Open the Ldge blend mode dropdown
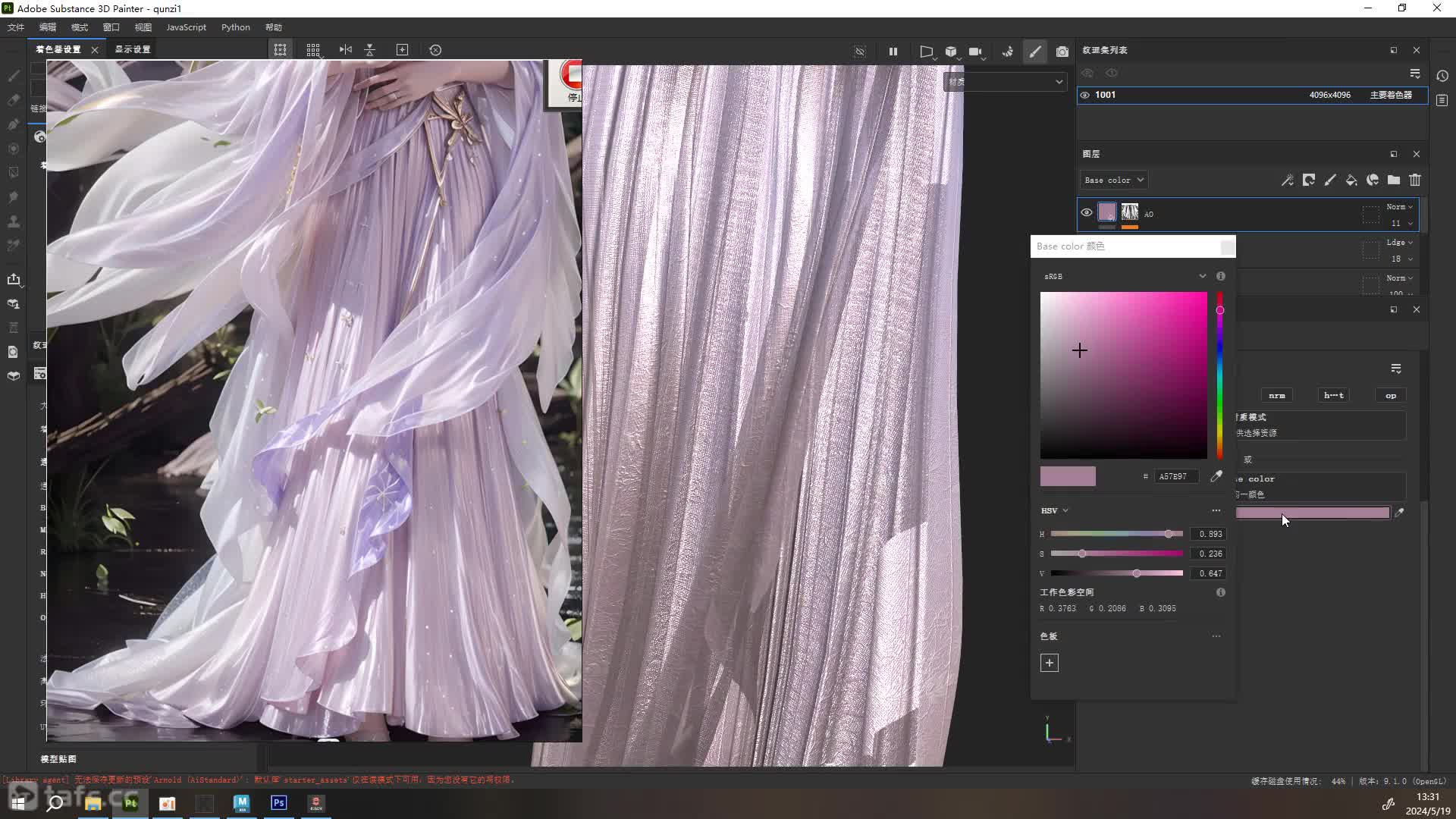 (1400, 243)
